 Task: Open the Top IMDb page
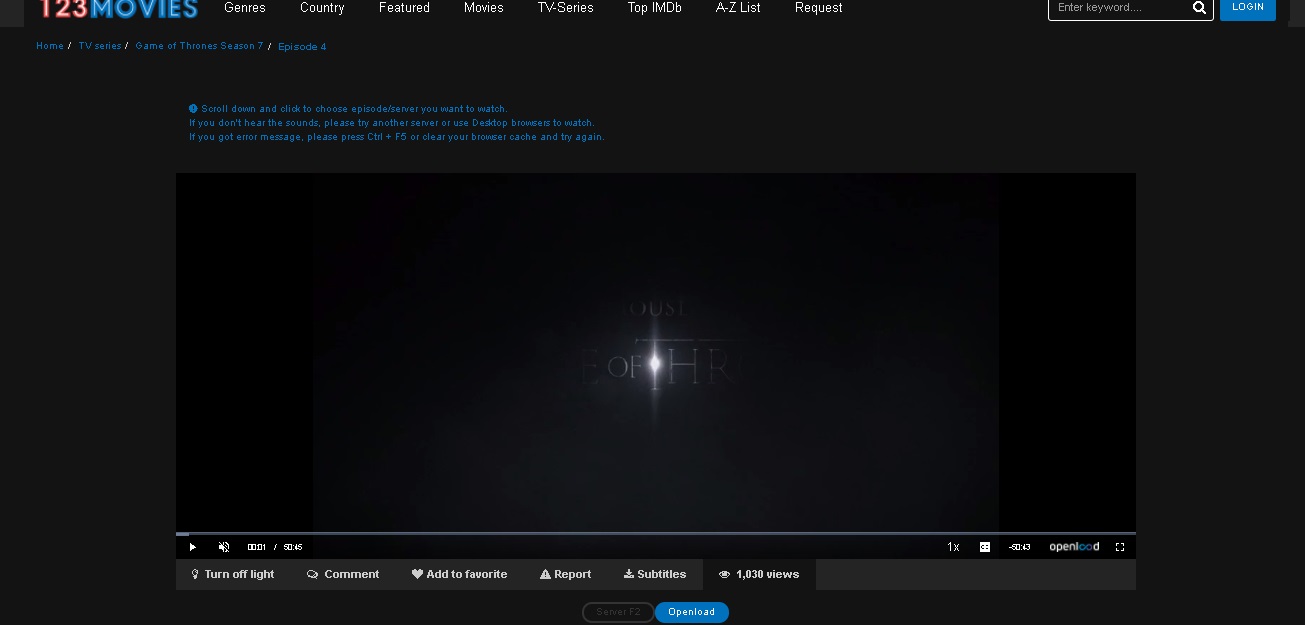pyautogui.click(x=655, y=8)
